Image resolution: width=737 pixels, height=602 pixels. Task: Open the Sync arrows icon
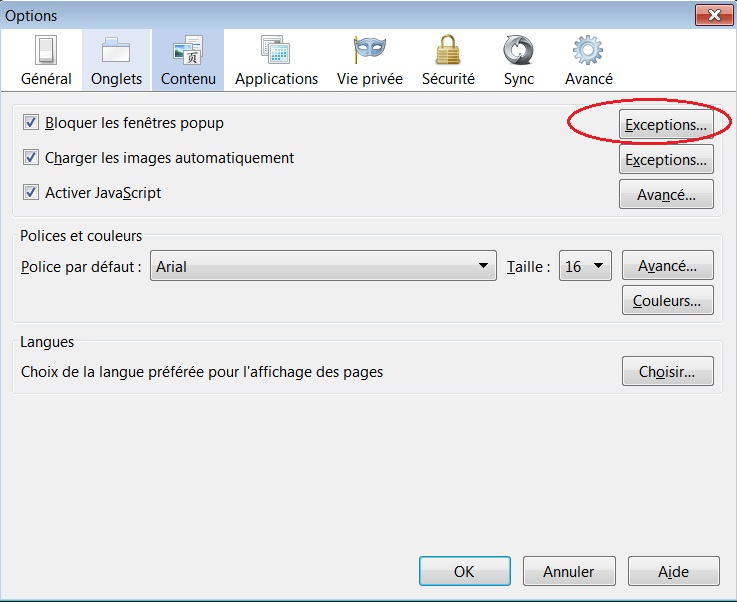(518, 50)
